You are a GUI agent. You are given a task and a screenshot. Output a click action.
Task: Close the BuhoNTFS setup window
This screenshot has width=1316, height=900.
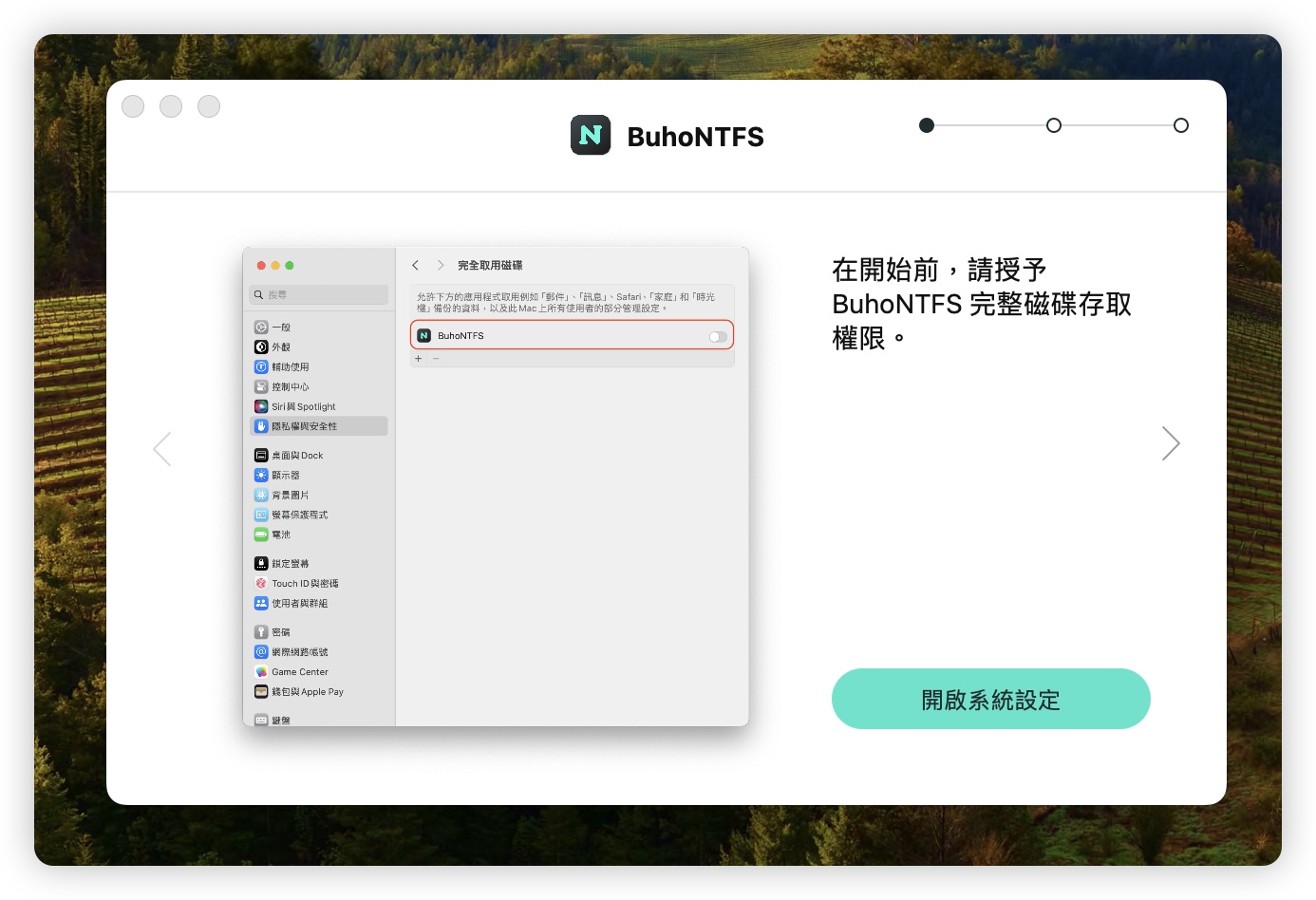pyautogui.click(x=133, y=106)
